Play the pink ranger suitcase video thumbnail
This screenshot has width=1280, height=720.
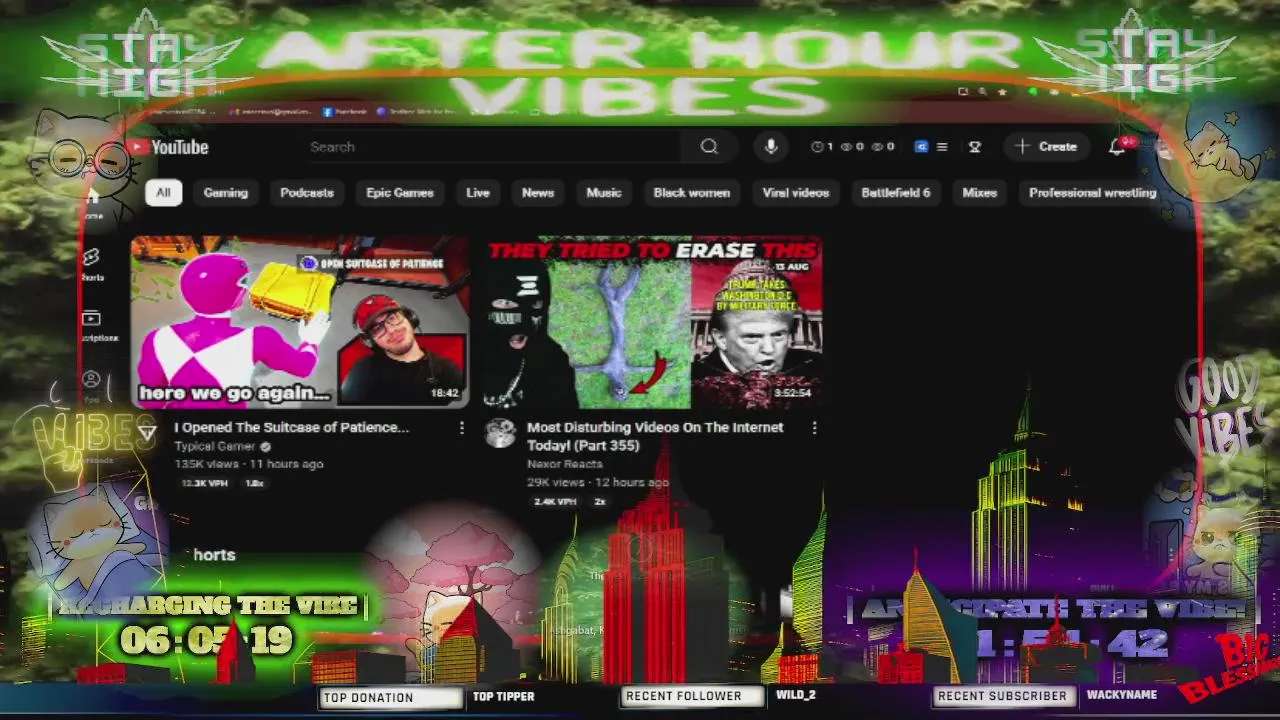point(300,323)
